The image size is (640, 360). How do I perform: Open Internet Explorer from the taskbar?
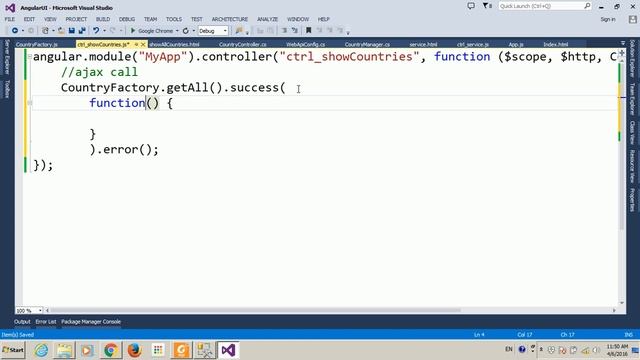[x=41, y=350]
